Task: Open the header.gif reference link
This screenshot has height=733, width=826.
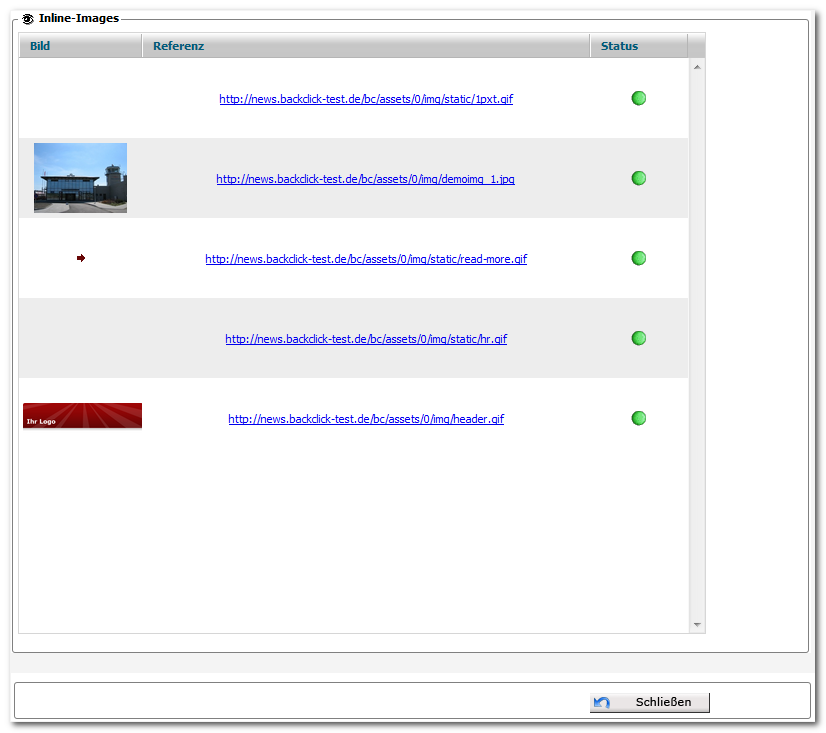Action: click(366, 419)
